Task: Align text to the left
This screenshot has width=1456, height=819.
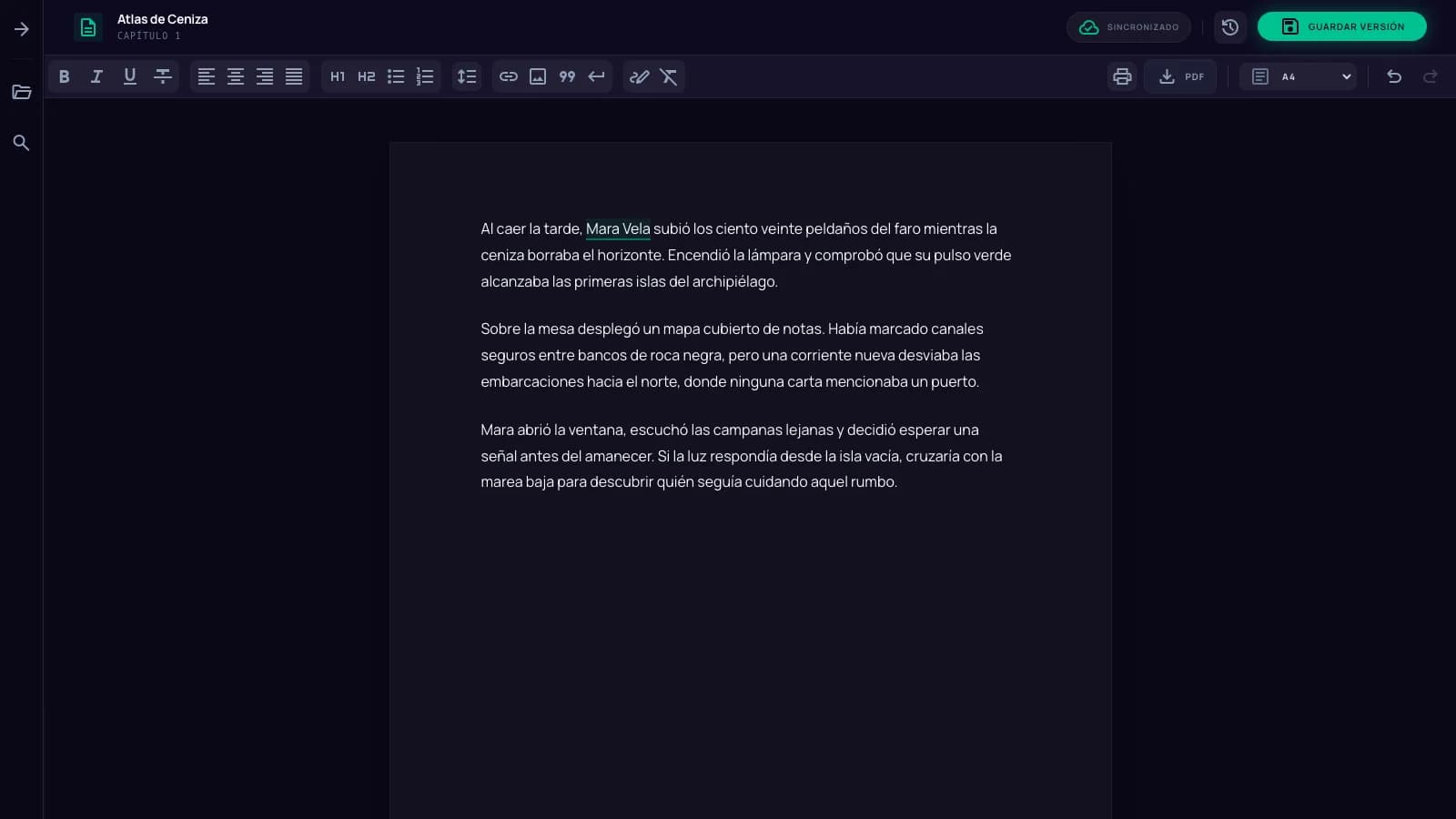Action: (207, 76)
